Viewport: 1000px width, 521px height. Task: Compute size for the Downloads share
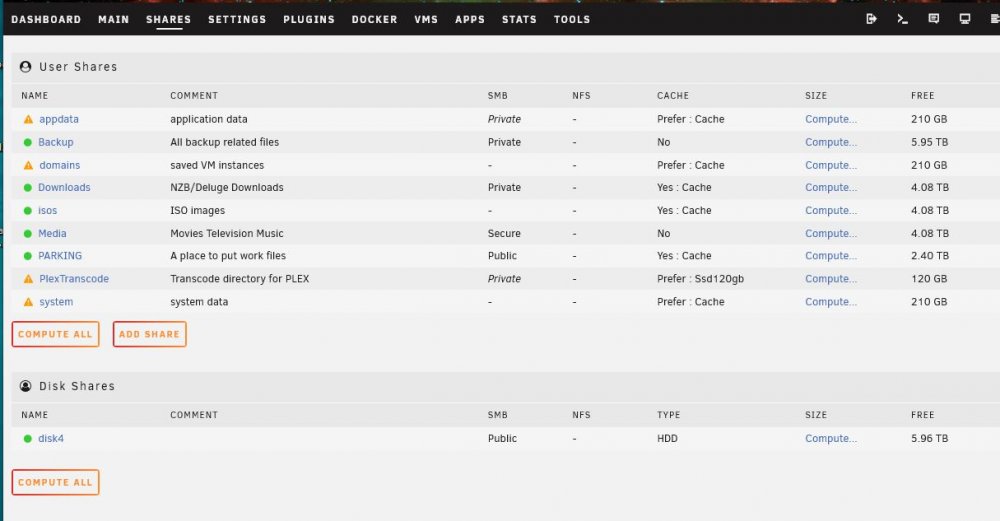pyautogui.click(x=831, y=187)
